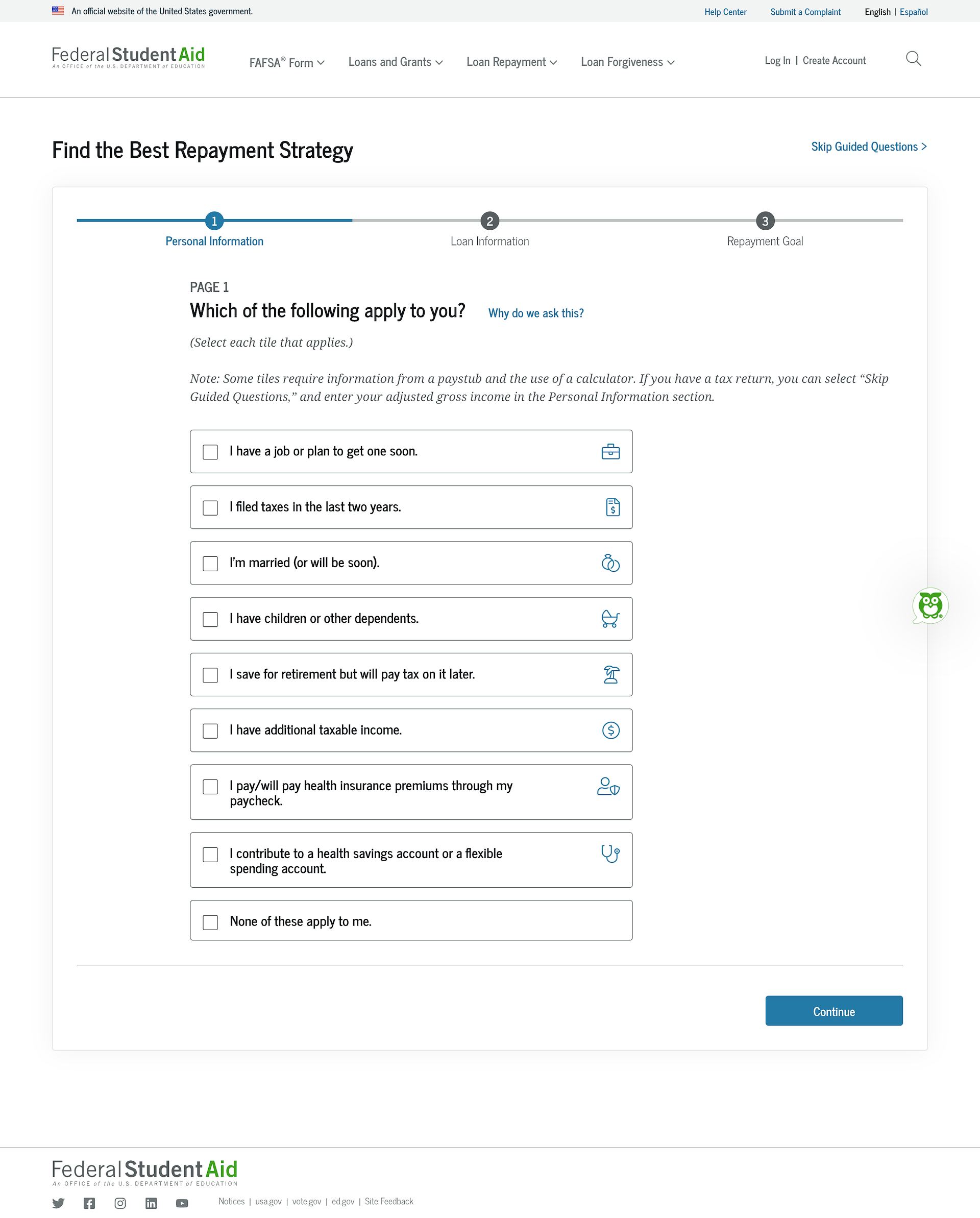This screenshot has width=980, height=1218.
Task: Expand the Loan Forgiveness menu
Action: (627, 62)
